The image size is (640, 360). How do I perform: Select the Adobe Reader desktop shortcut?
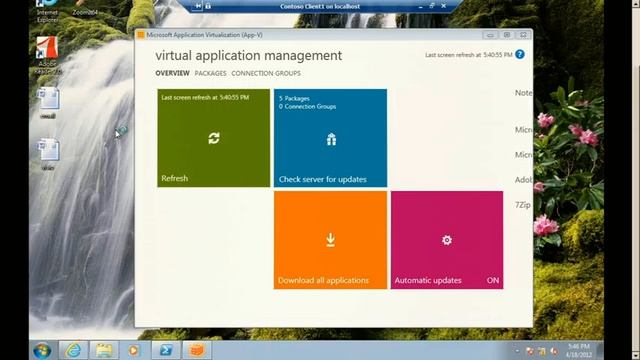click(x=47, y=56)
